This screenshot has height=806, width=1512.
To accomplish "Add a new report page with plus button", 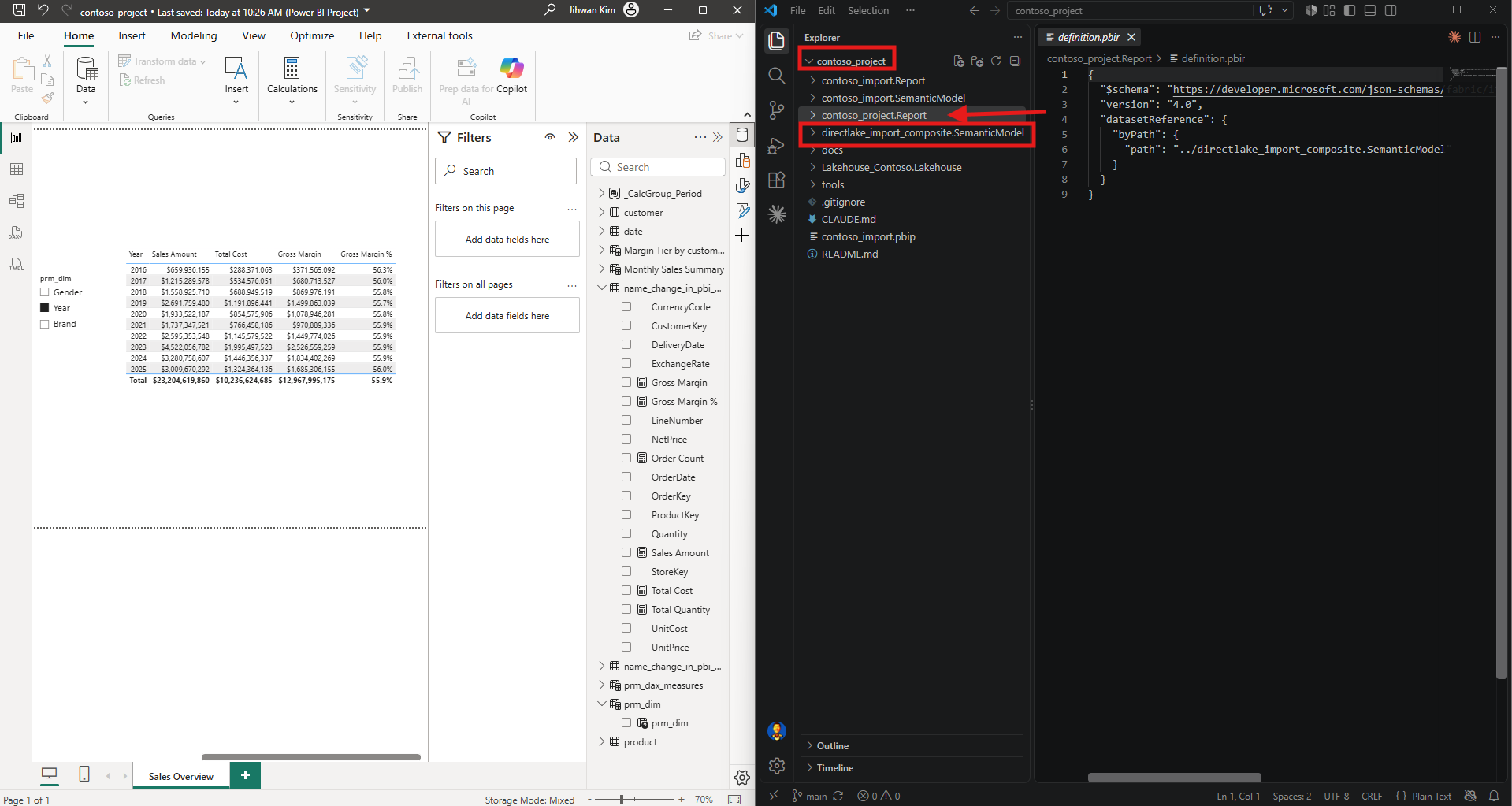I will tap(245, 775).
